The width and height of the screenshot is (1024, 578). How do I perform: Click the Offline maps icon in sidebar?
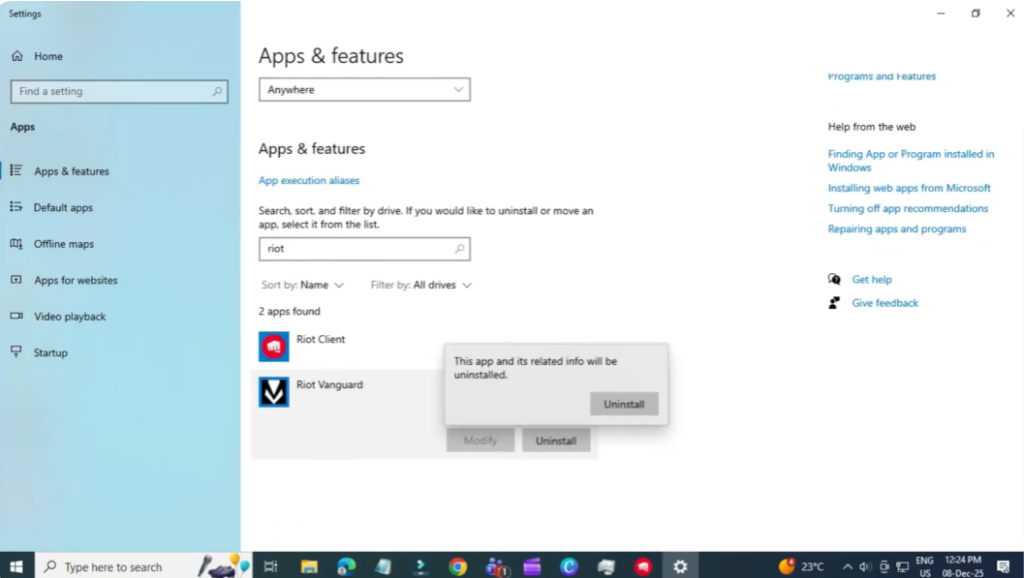(17, 243)
